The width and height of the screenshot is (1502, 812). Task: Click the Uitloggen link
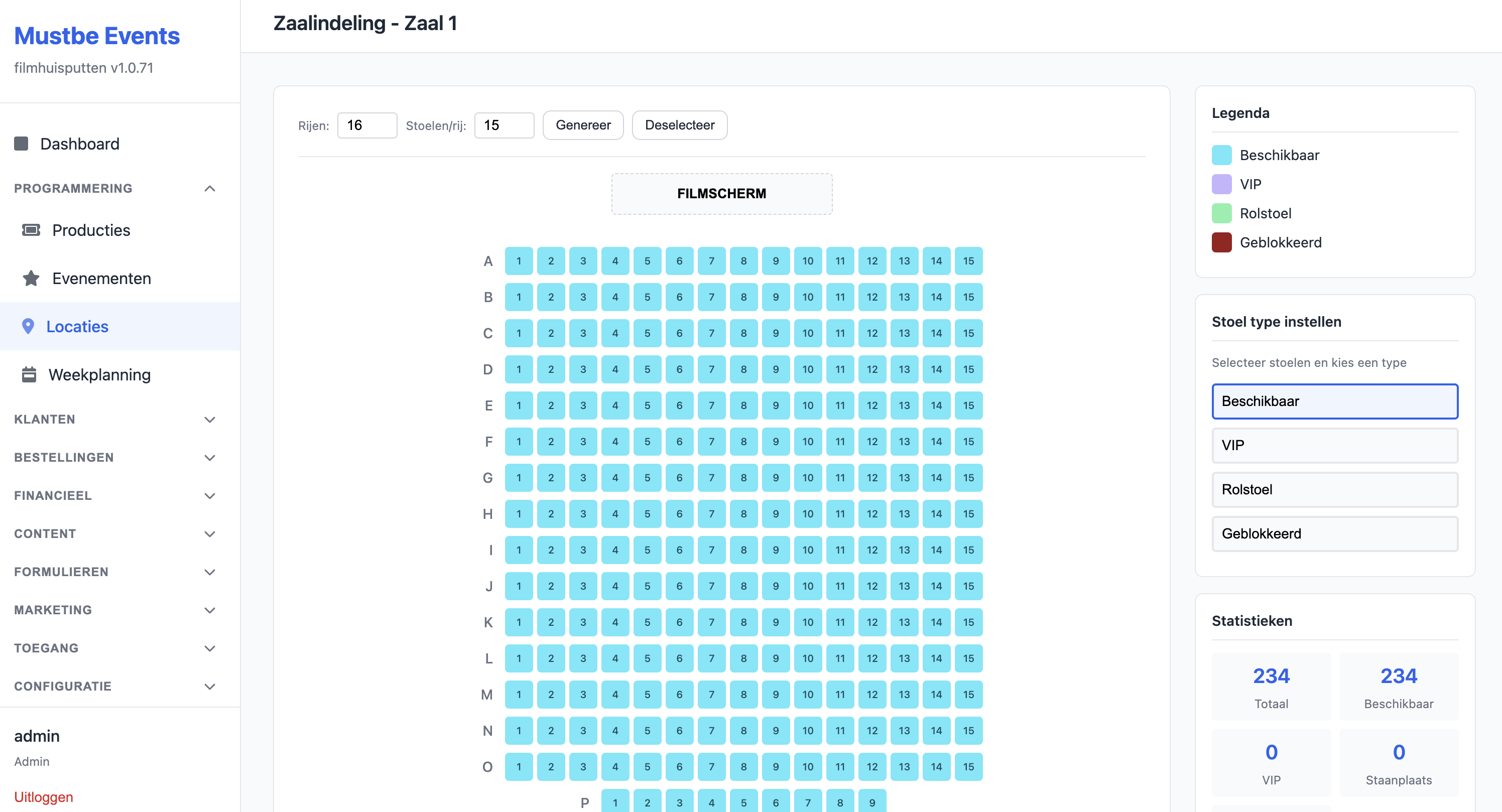tap(44, 797)
